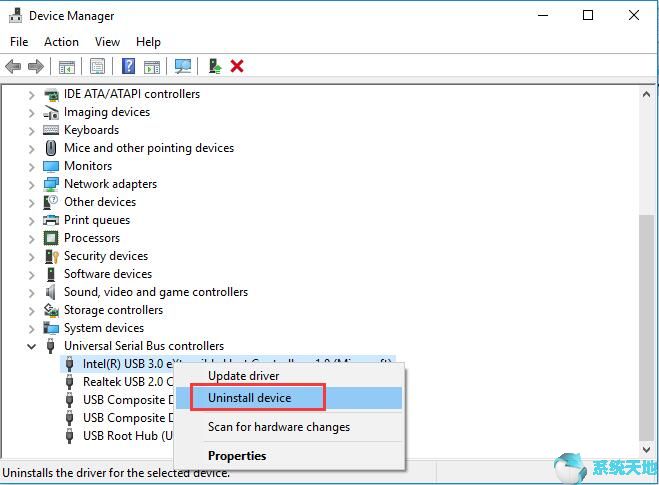659x485 pixels.
Task: Expand the System devices node
Action: tap(31, 329)
